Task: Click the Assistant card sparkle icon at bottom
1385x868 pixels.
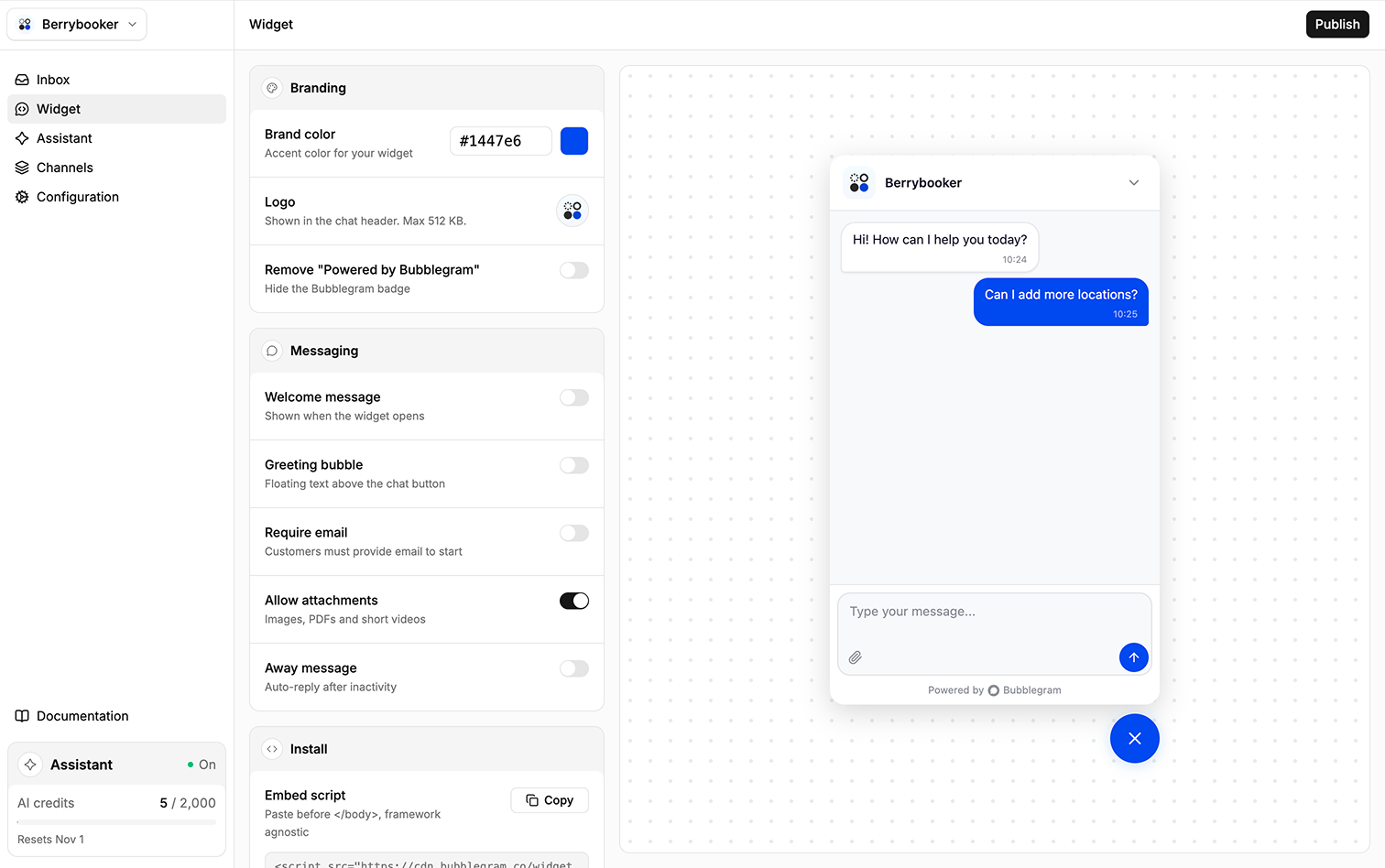Action: [30, 765]
